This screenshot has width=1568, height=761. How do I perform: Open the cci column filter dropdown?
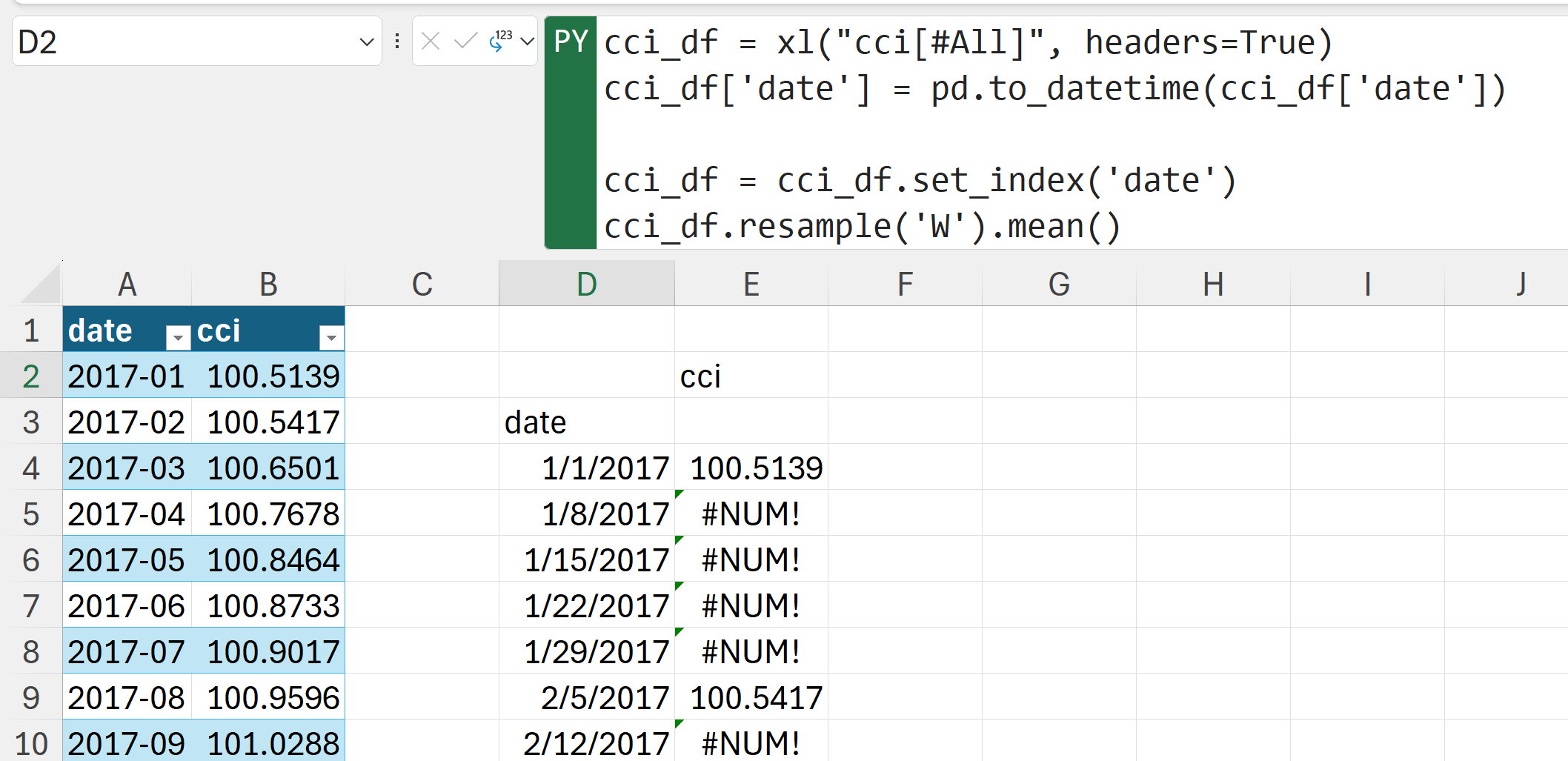(x=332, y=338)
